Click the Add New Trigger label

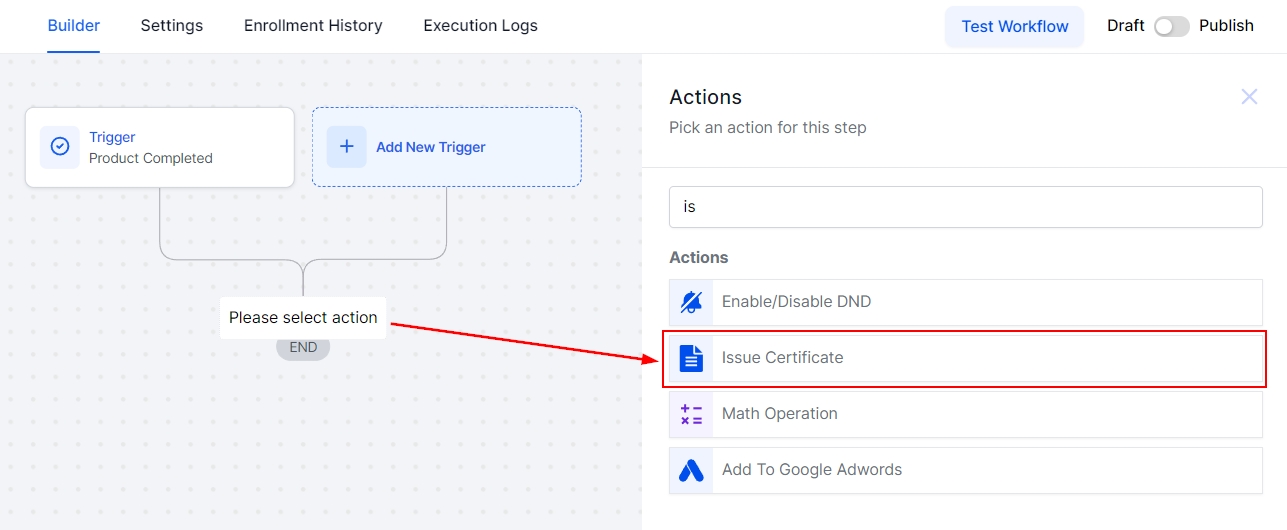coord(430,147)
